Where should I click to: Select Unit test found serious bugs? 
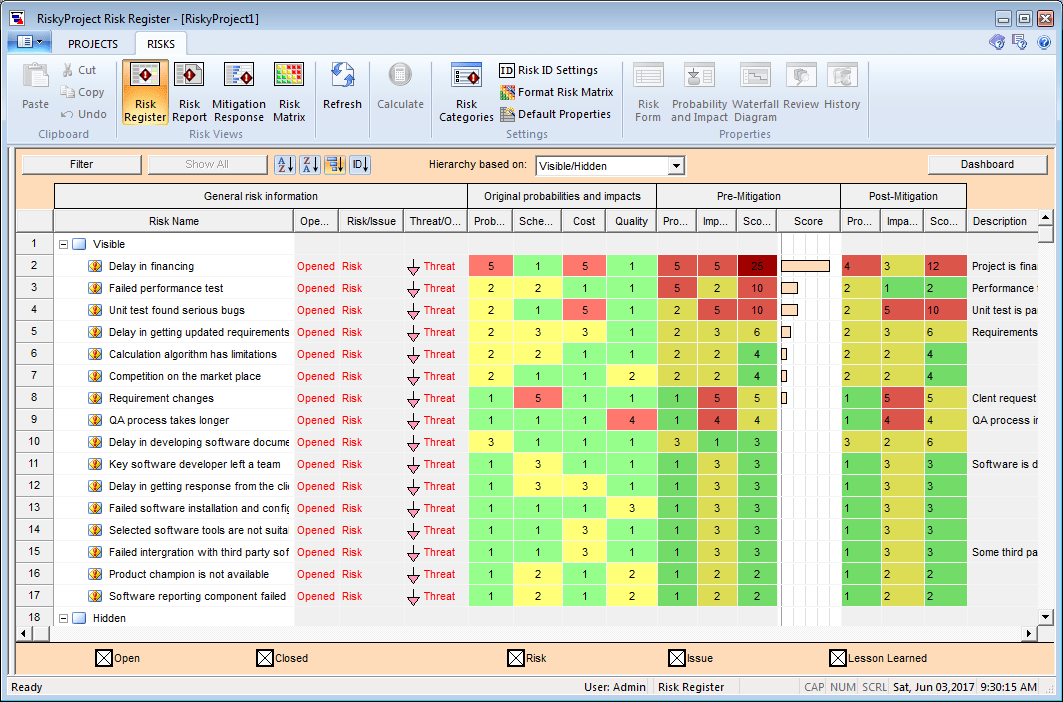click(176, 311)
